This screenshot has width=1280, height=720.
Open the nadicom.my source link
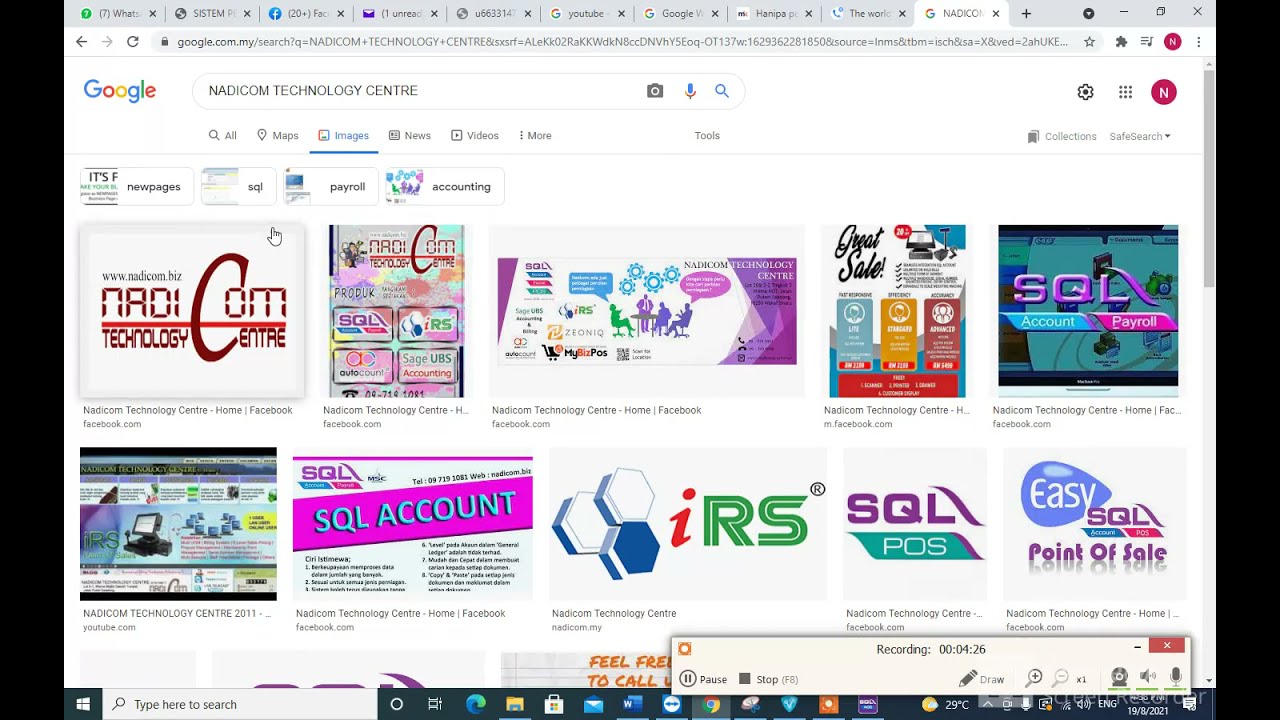(577, 628)
